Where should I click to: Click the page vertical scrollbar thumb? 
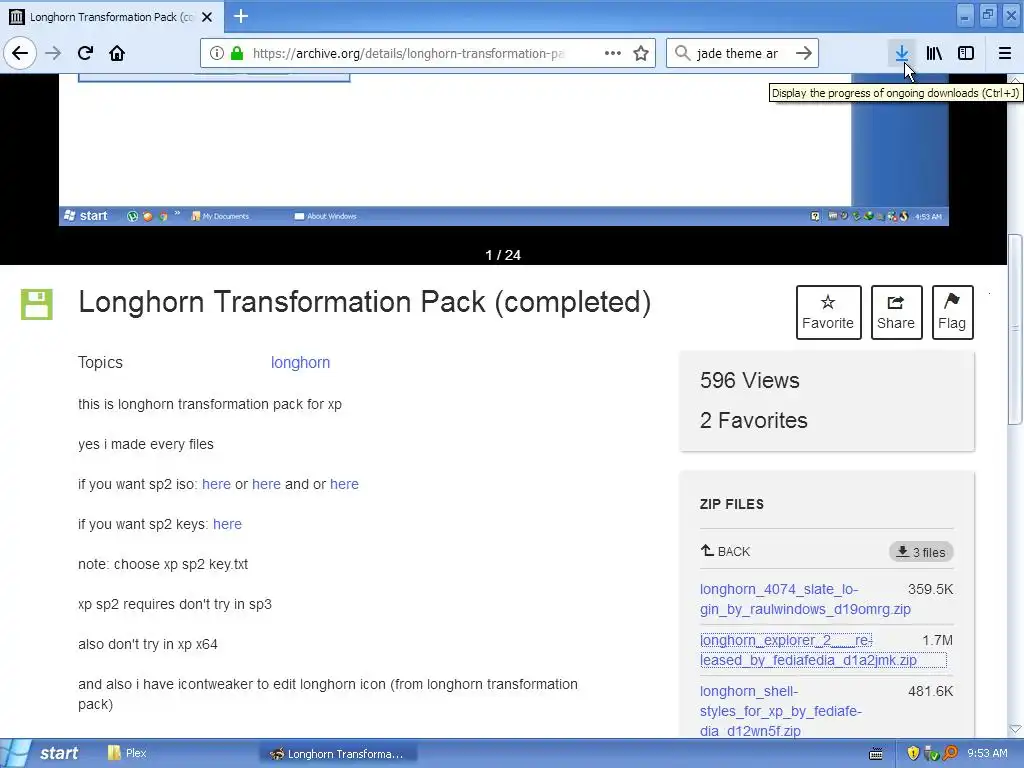click(x=1015, y=330)
